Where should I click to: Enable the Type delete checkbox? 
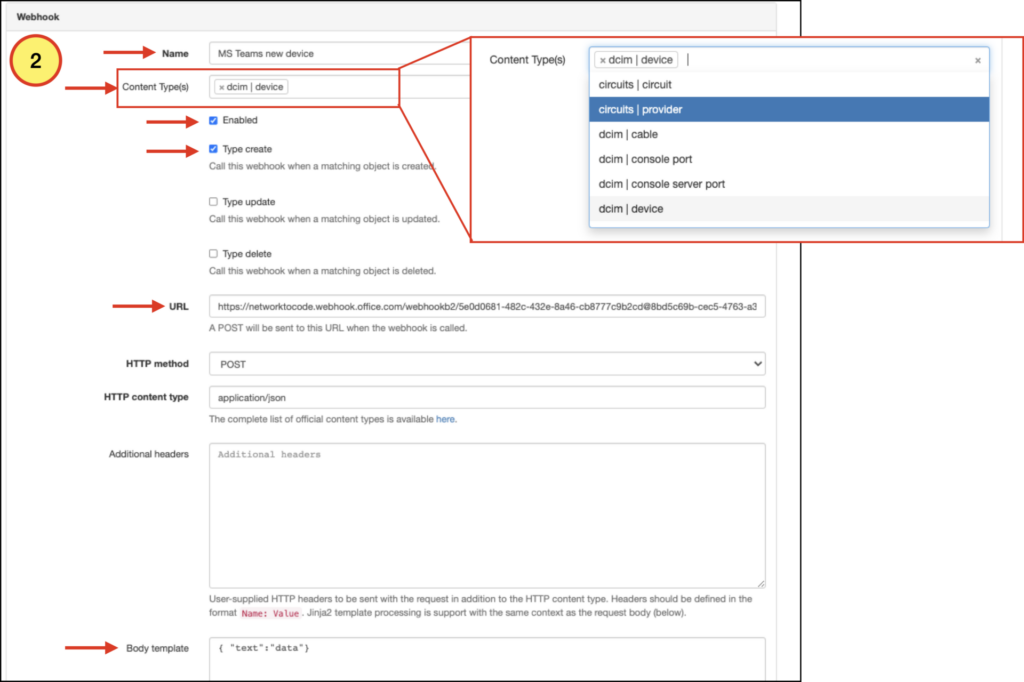[x=213, y=253]
